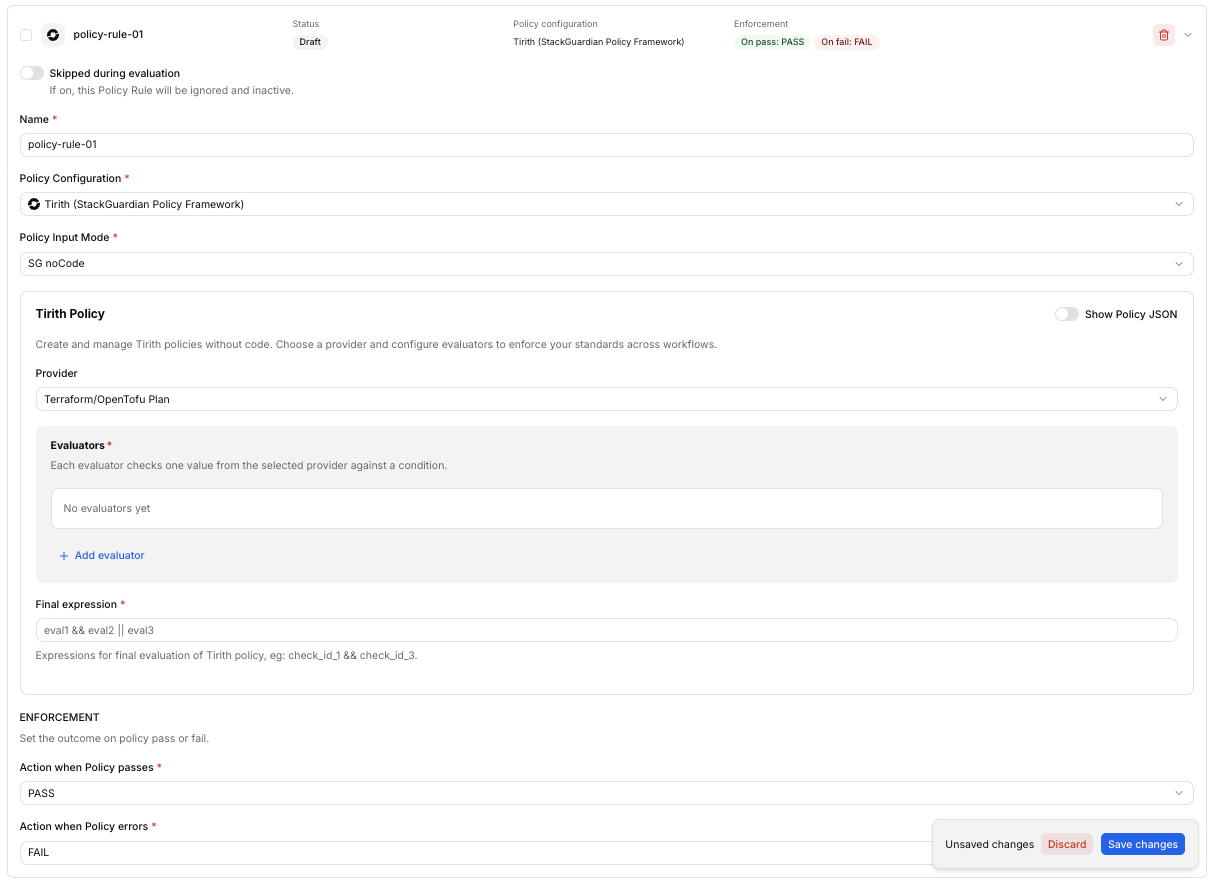Screen dimensions: 1215x882
Task: Click the On fail: FAIL badge
Action: [847, 42]
